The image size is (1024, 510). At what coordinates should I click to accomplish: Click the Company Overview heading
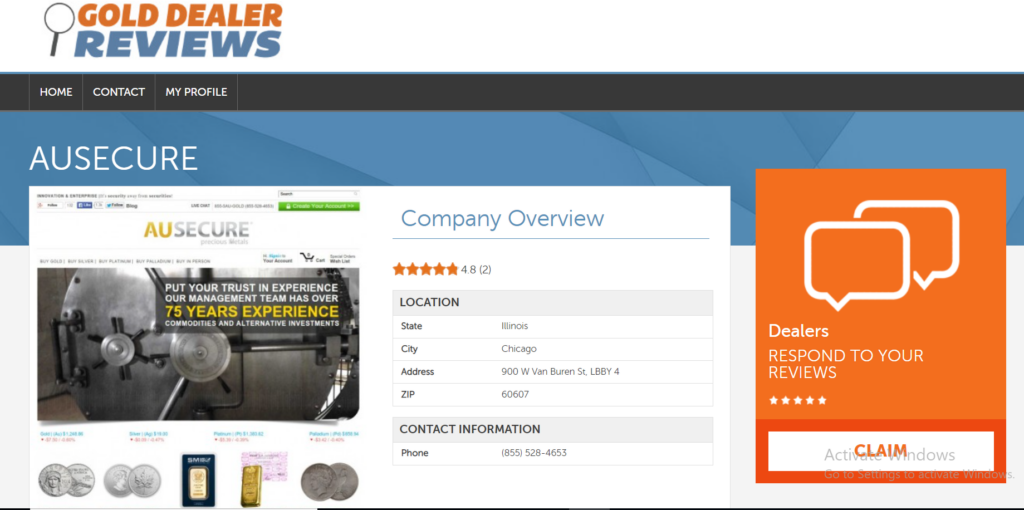tap(502, 218)
